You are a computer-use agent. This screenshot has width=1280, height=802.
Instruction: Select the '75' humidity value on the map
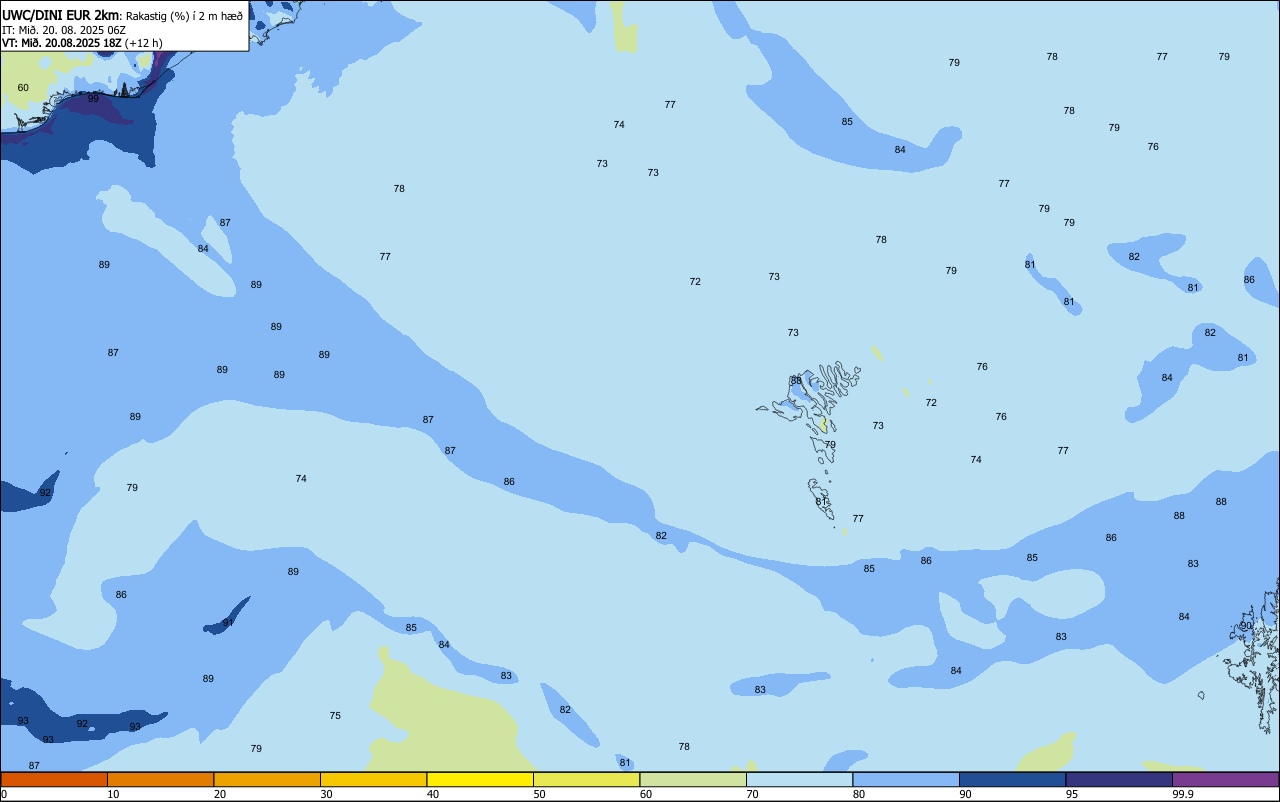(335, 715)
